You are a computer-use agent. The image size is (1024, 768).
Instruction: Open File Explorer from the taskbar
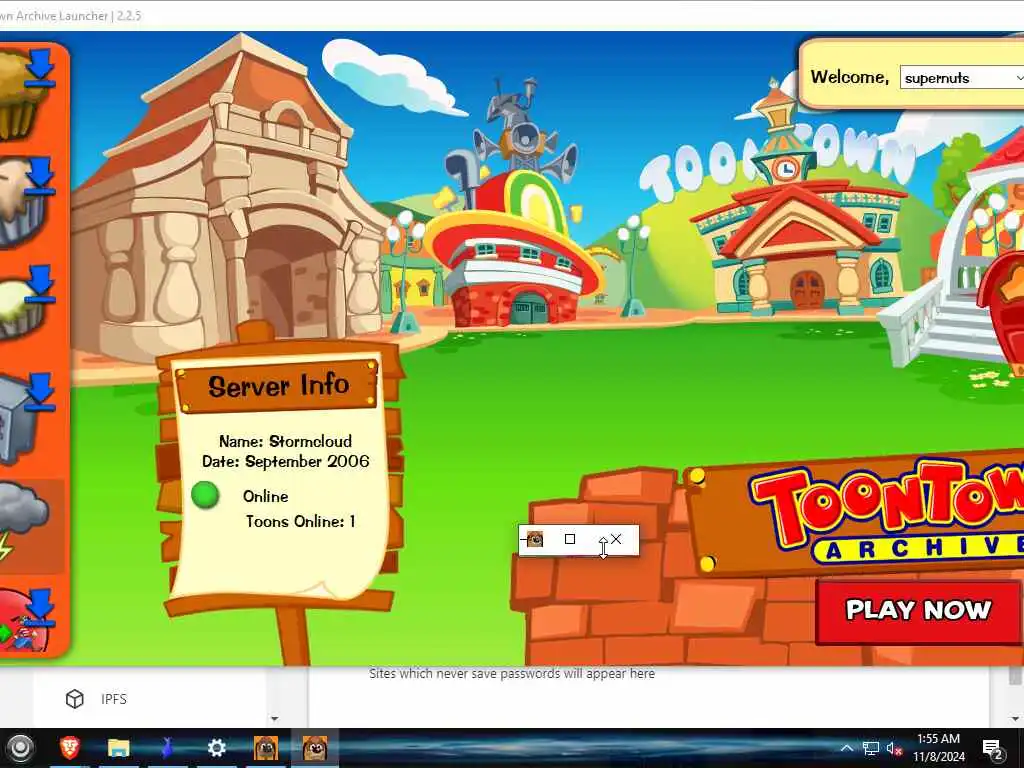pyautogui.click(x=118, y=747)
